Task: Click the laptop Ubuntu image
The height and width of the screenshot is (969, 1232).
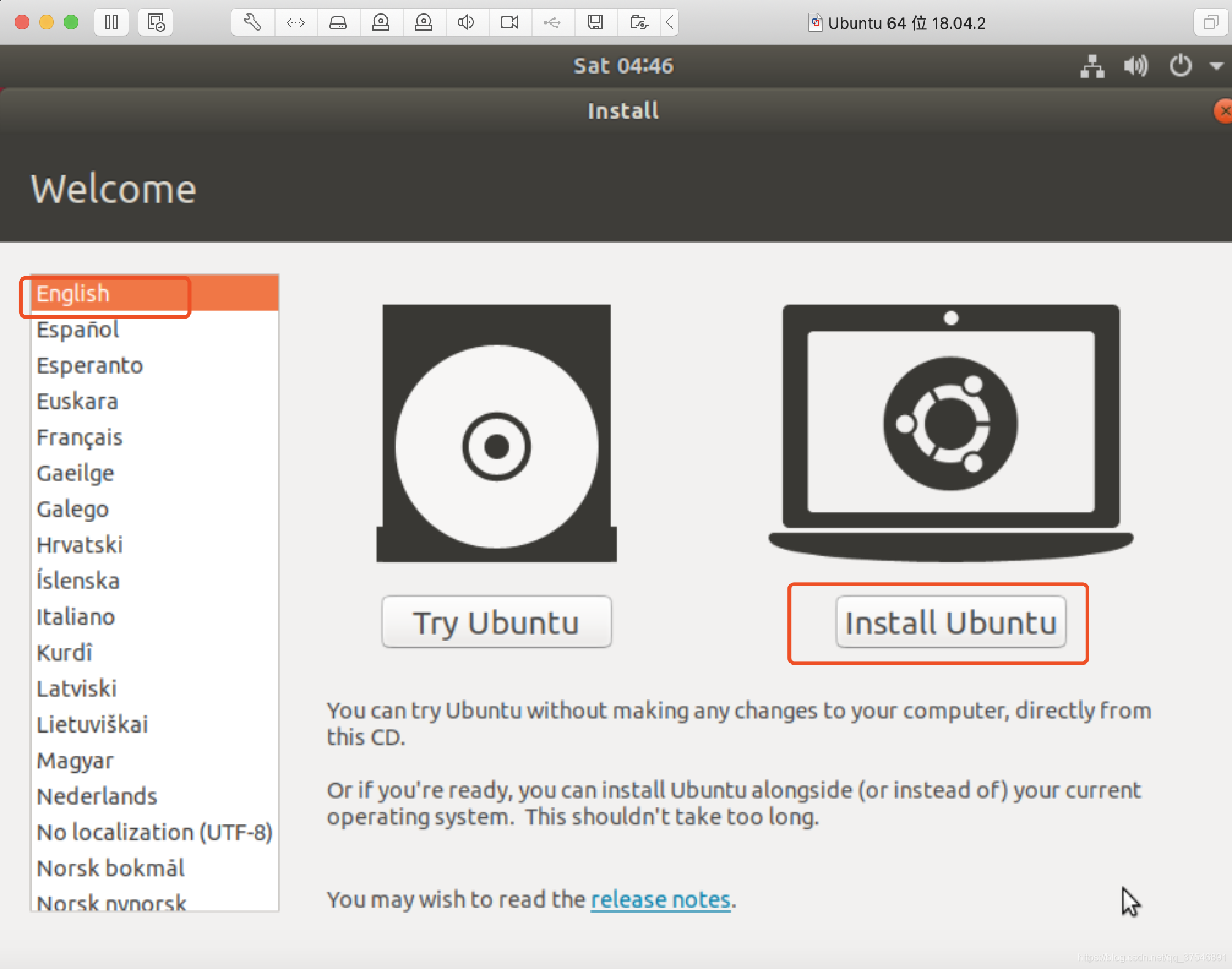Action: pos(951,433)
